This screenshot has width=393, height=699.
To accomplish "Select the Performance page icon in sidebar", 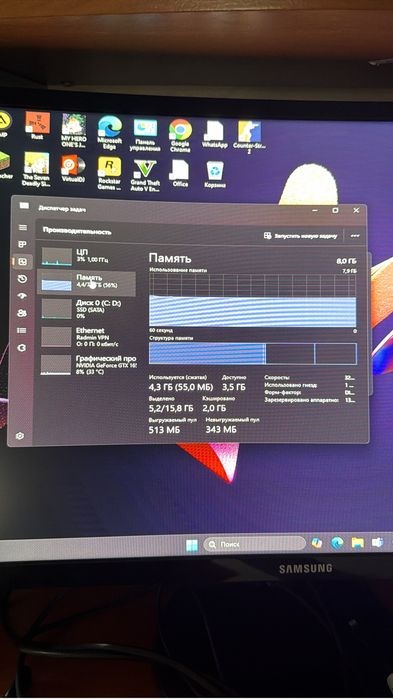I will tap(22, 262).
